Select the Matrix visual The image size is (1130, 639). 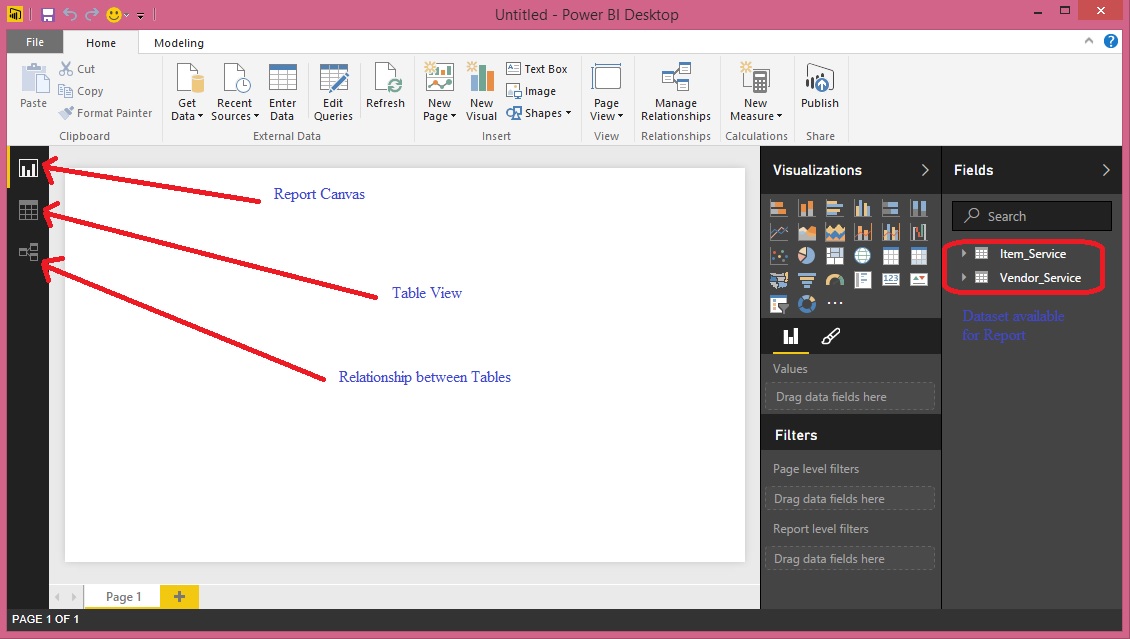pyautogui.click(x=919, y=255)
